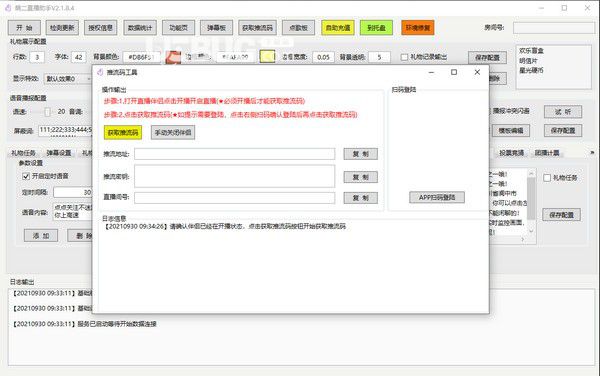Click the 背景透明 field showing 5

[379, 57]
